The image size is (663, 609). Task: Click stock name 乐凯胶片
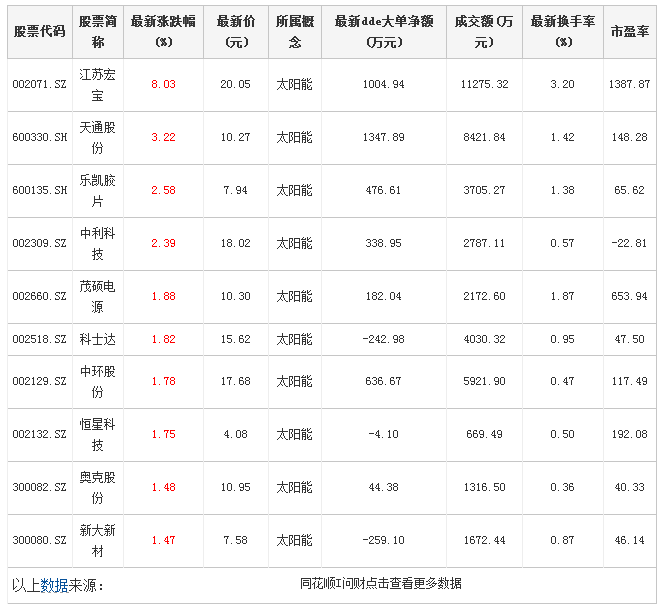[x=98, y=190]
